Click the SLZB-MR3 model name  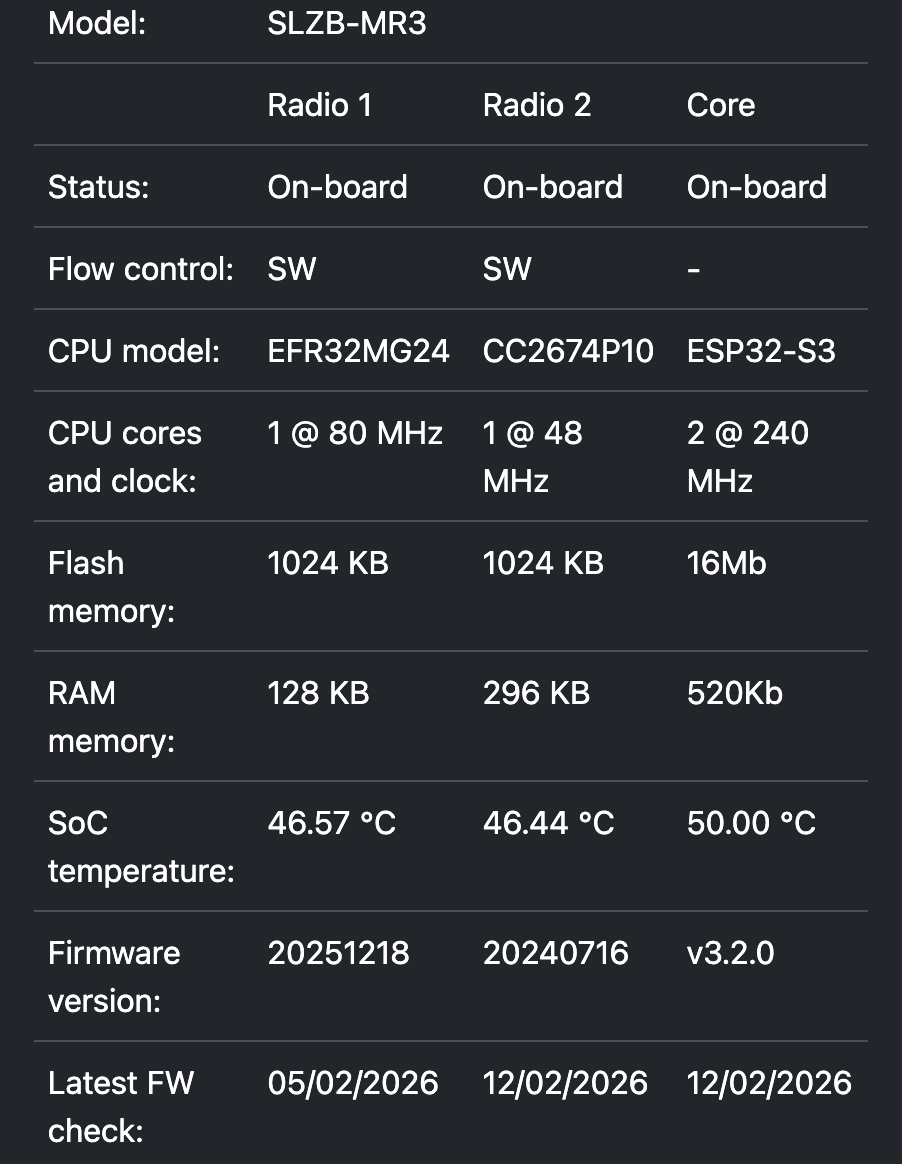pos(347,23)
